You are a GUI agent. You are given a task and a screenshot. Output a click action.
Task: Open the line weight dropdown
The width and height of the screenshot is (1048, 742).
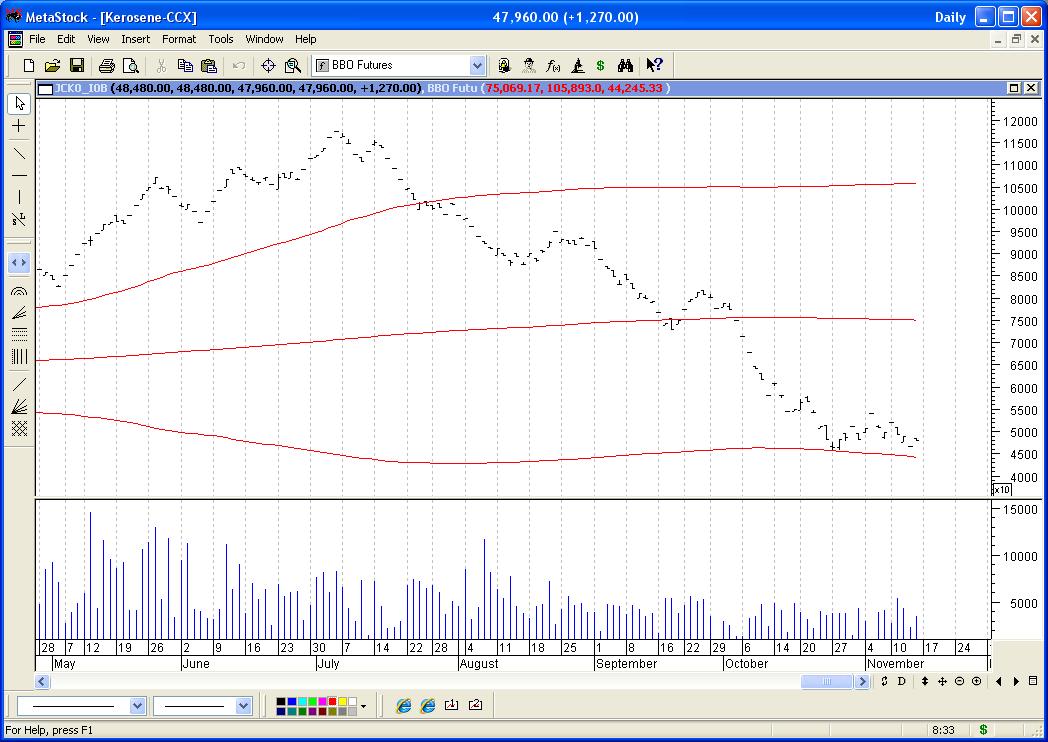click(x=243, y=706)
